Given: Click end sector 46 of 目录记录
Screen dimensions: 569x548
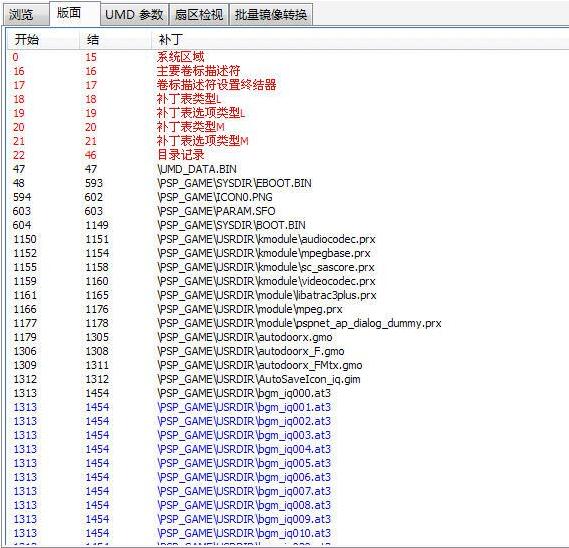Looking at the screenshot, I should [x=91, y=155].
